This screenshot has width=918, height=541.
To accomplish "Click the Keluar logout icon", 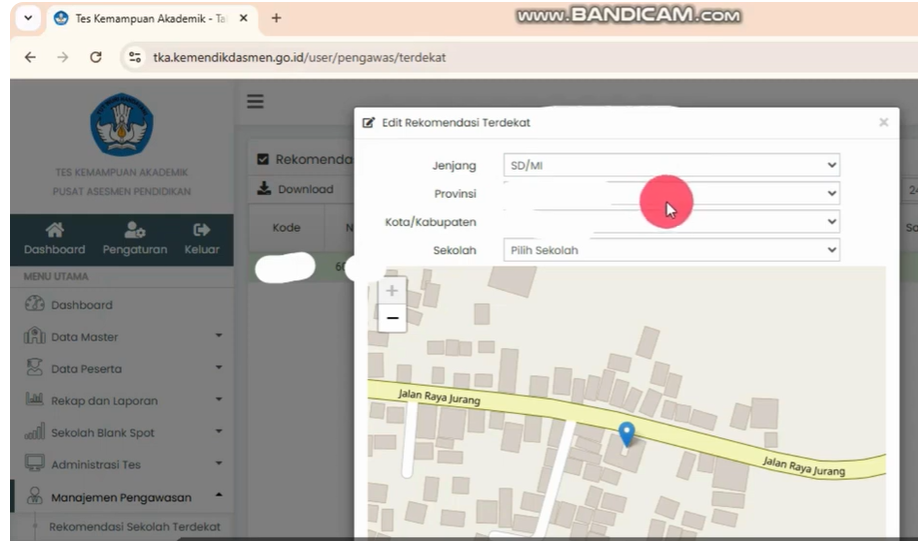I will pyautogui.click(x=202, y=231).
